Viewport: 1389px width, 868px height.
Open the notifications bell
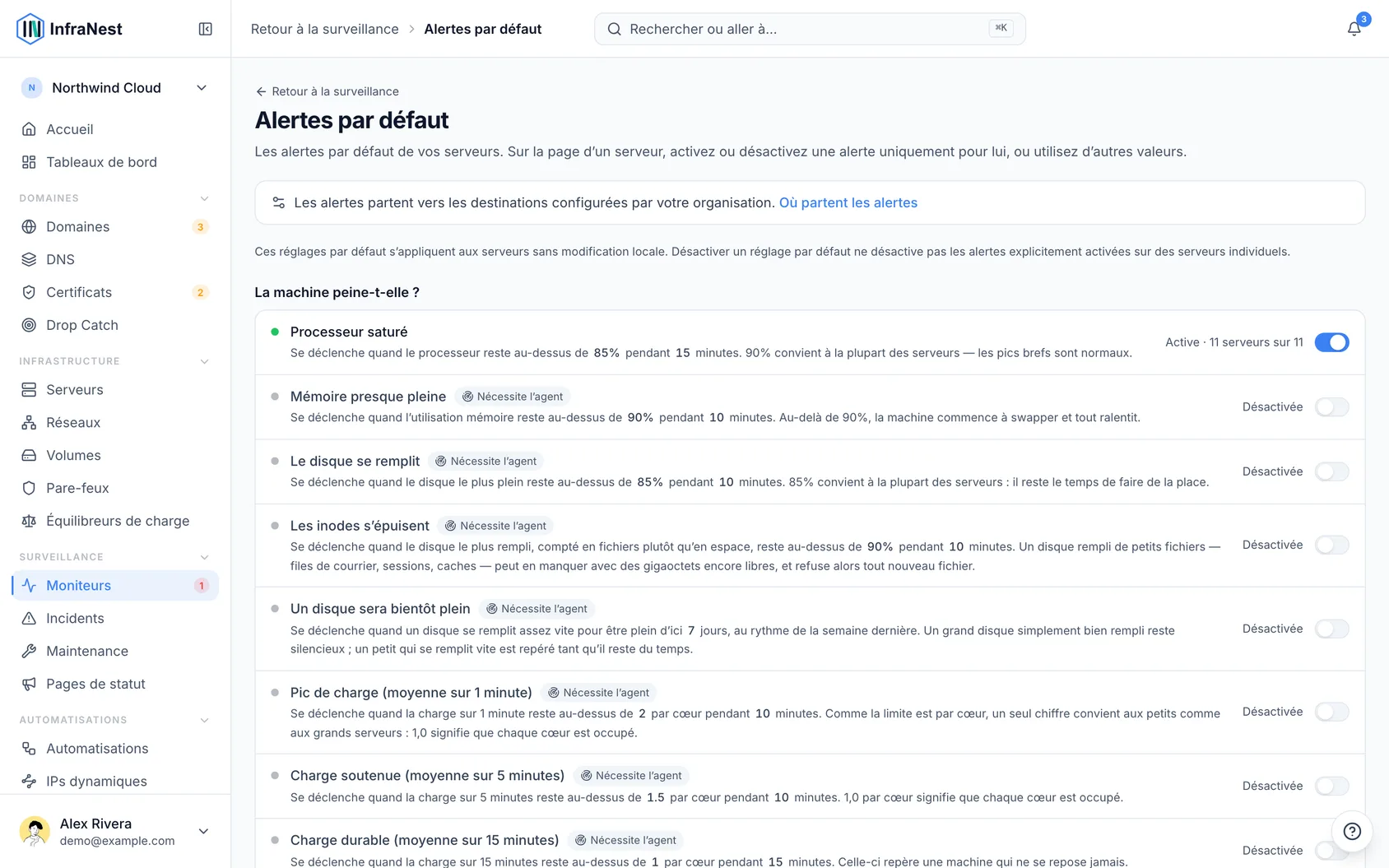tap(1354, 29)
